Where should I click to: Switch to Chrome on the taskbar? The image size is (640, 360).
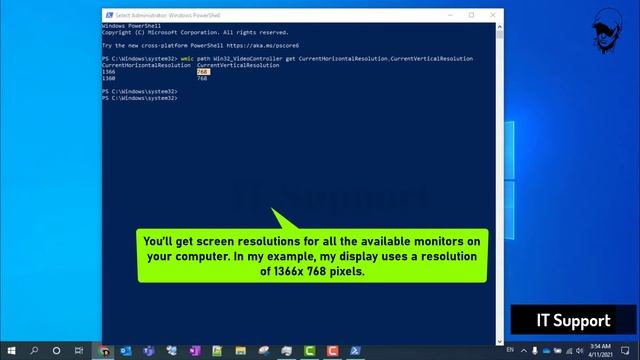pyautogui.click(x=104, y=351)
